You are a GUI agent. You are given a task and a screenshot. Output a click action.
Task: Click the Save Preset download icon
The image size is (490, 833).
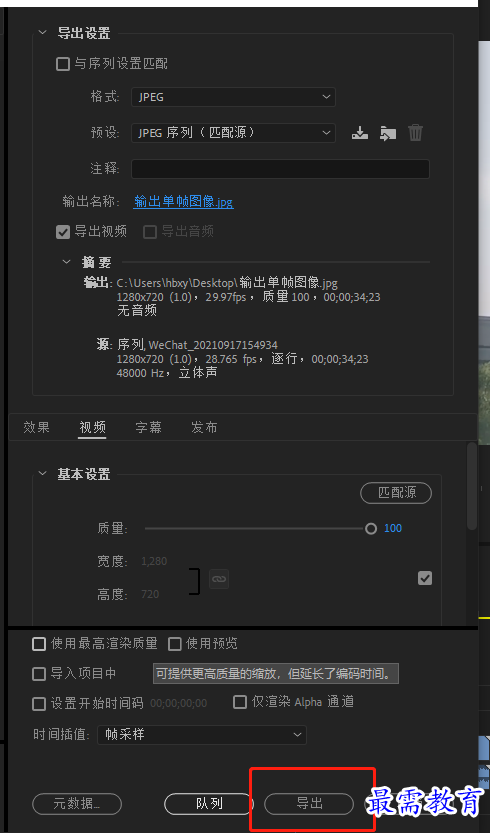point(360,133)
